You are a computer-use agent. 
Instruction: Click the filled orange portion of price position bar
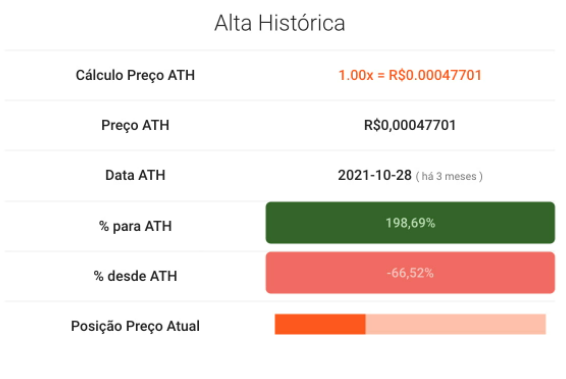(x=320, y=324)
